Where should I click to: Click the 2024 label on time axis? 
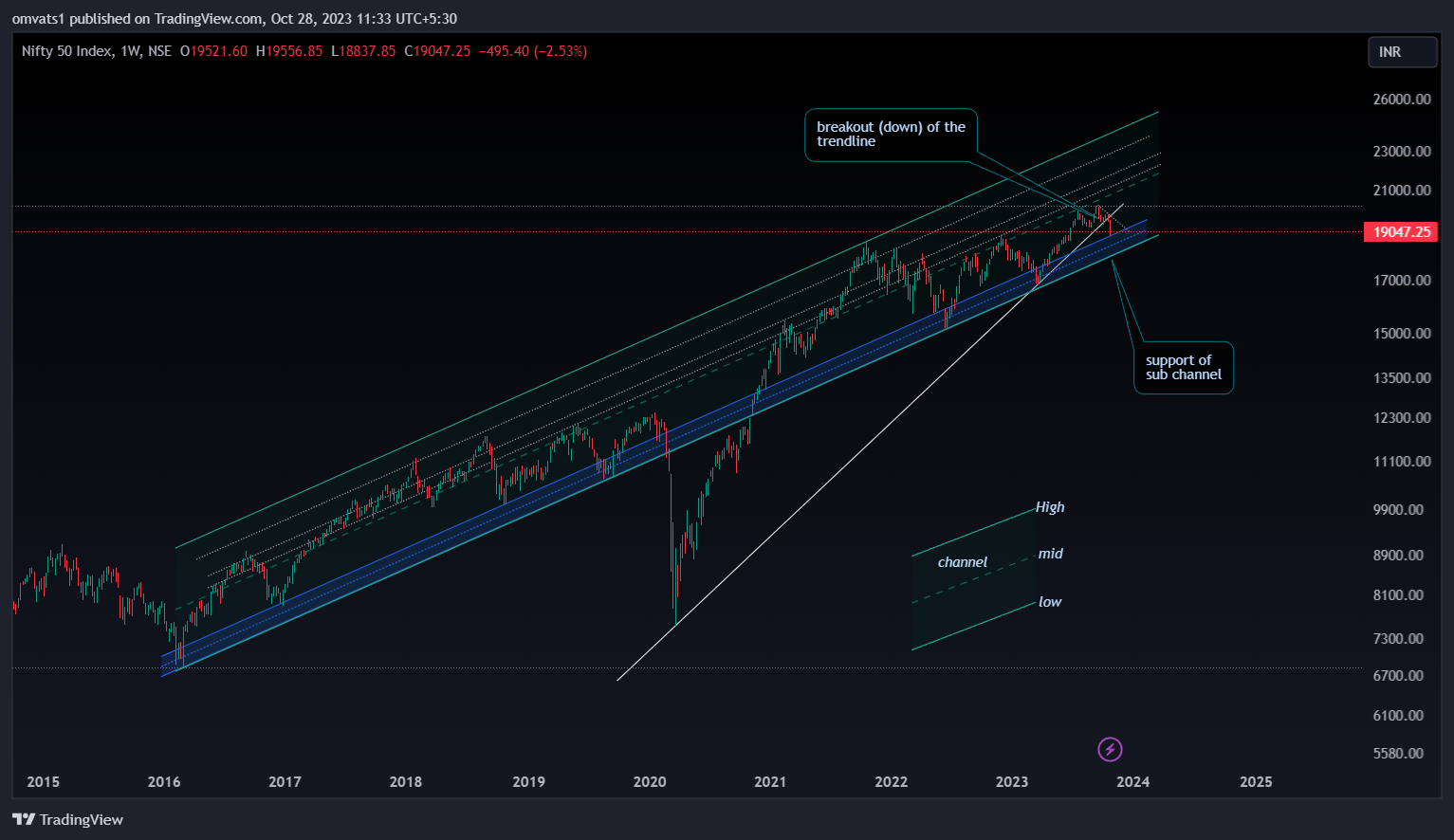click(x=1132, y=782)
